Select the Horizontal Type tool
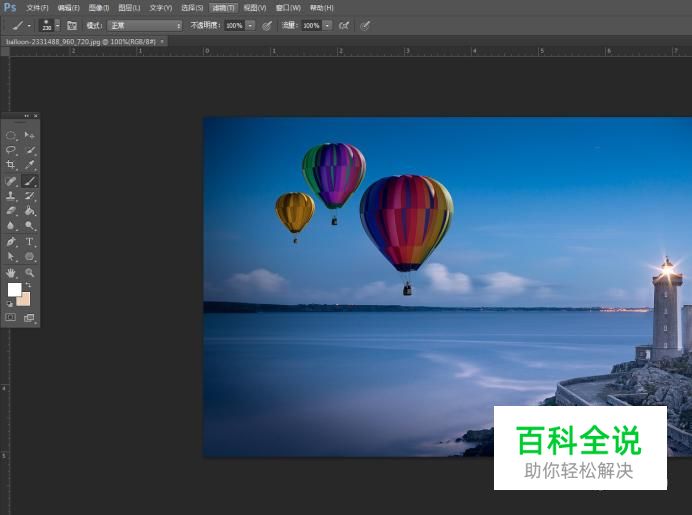Viewport: 692px width, 515px height. (30, 242)
